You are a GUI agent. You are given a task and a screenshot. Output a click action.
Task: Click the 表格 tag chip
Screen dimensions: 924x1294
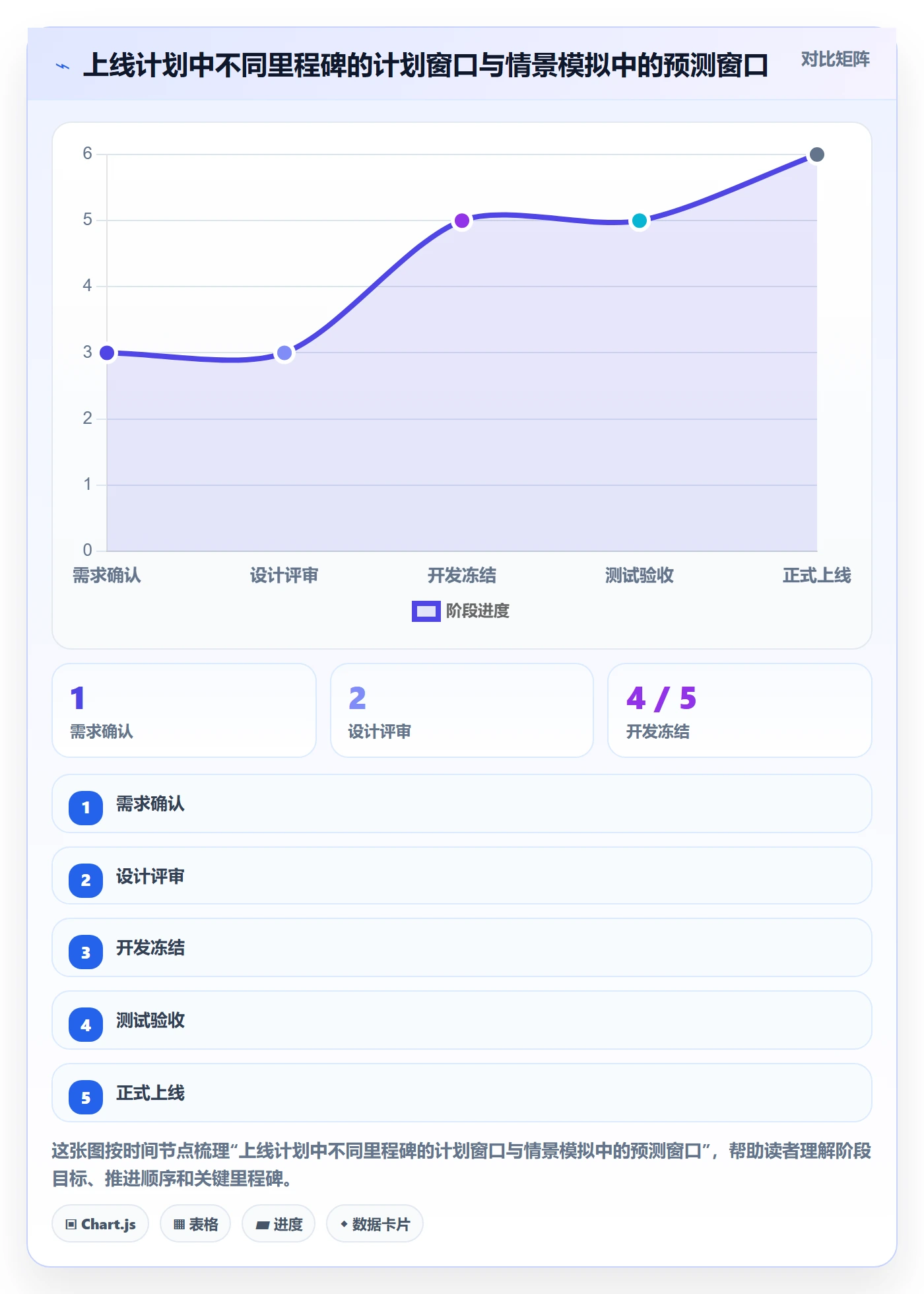195,1224
